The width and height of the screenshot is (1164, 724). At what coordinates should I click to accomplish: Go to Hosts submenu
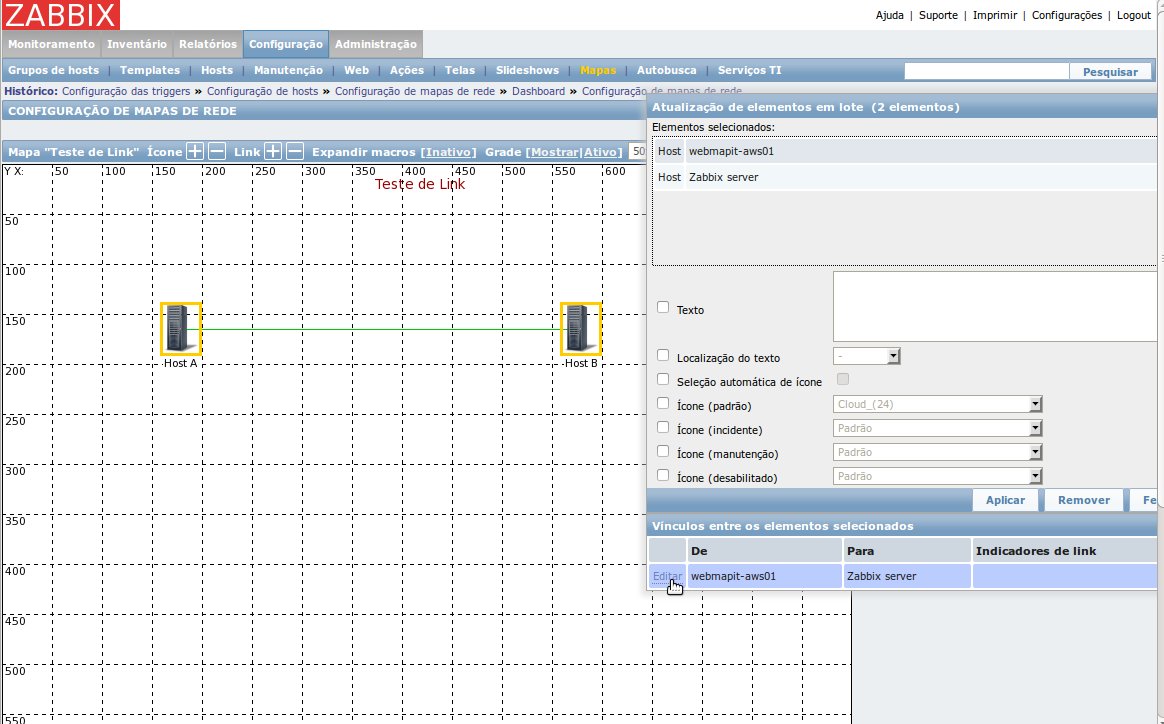tap(217, 70)
